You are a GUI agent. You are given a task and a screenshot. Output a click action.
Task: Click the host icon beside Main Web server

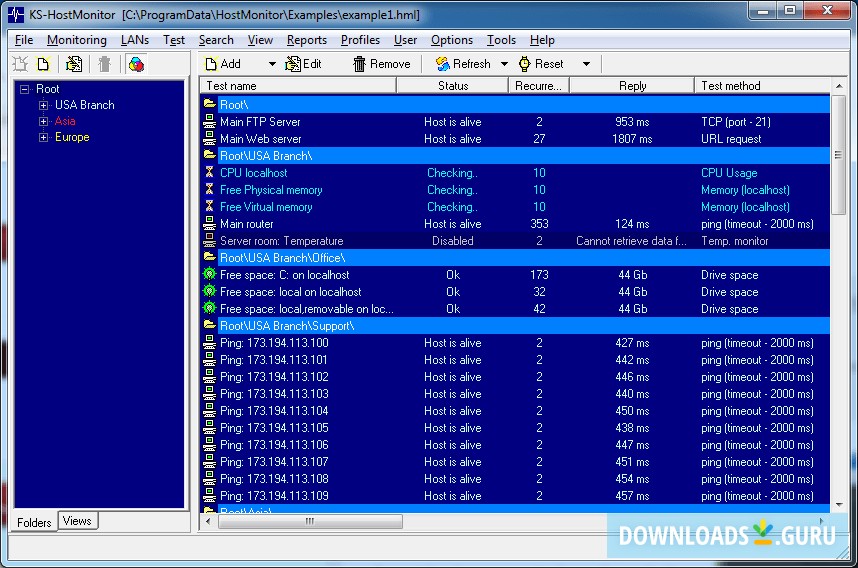(x=209, y=138)
